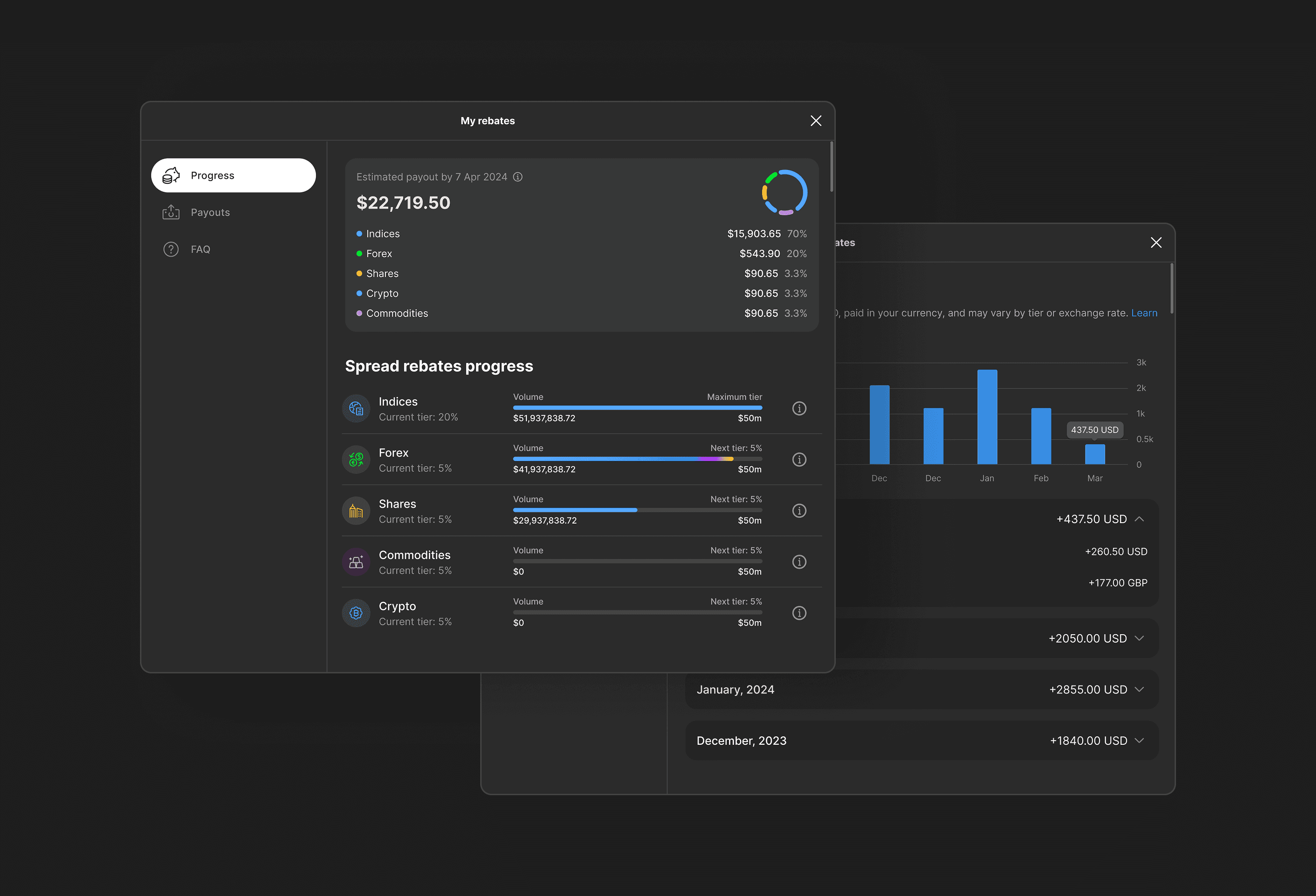Open info for Forex rebate row
1316x896 pixels.
[799, 459]
